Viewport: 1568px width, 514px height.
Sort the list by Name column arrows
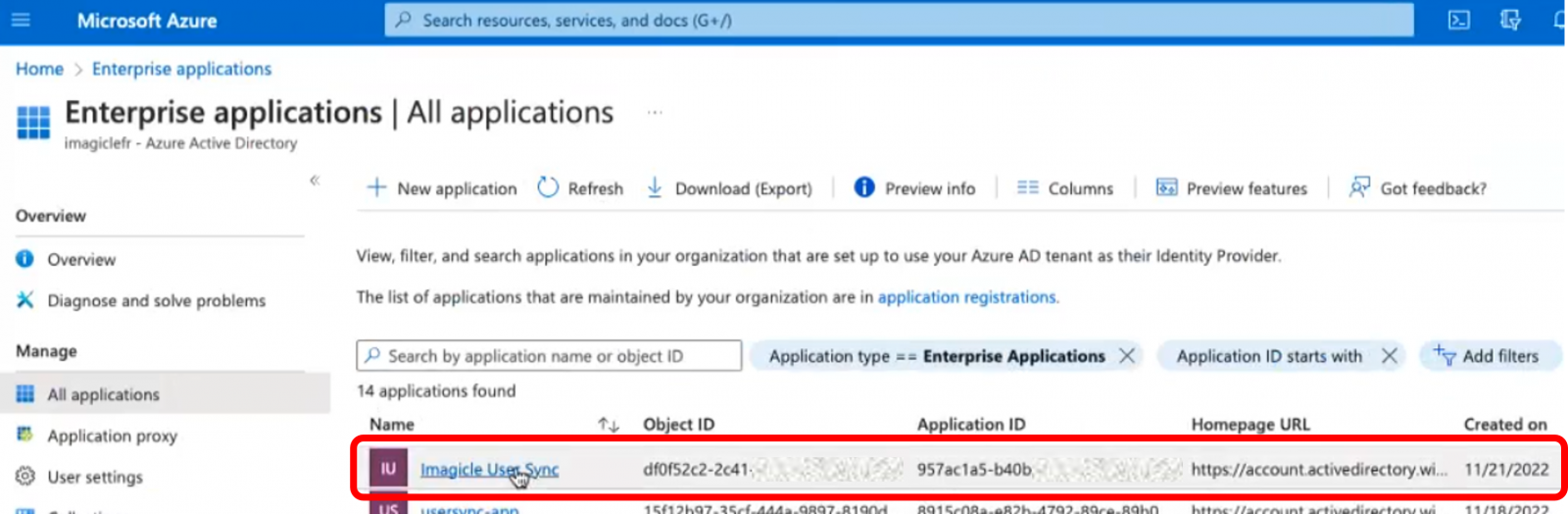pyautogui.click(x=609, y=425)
